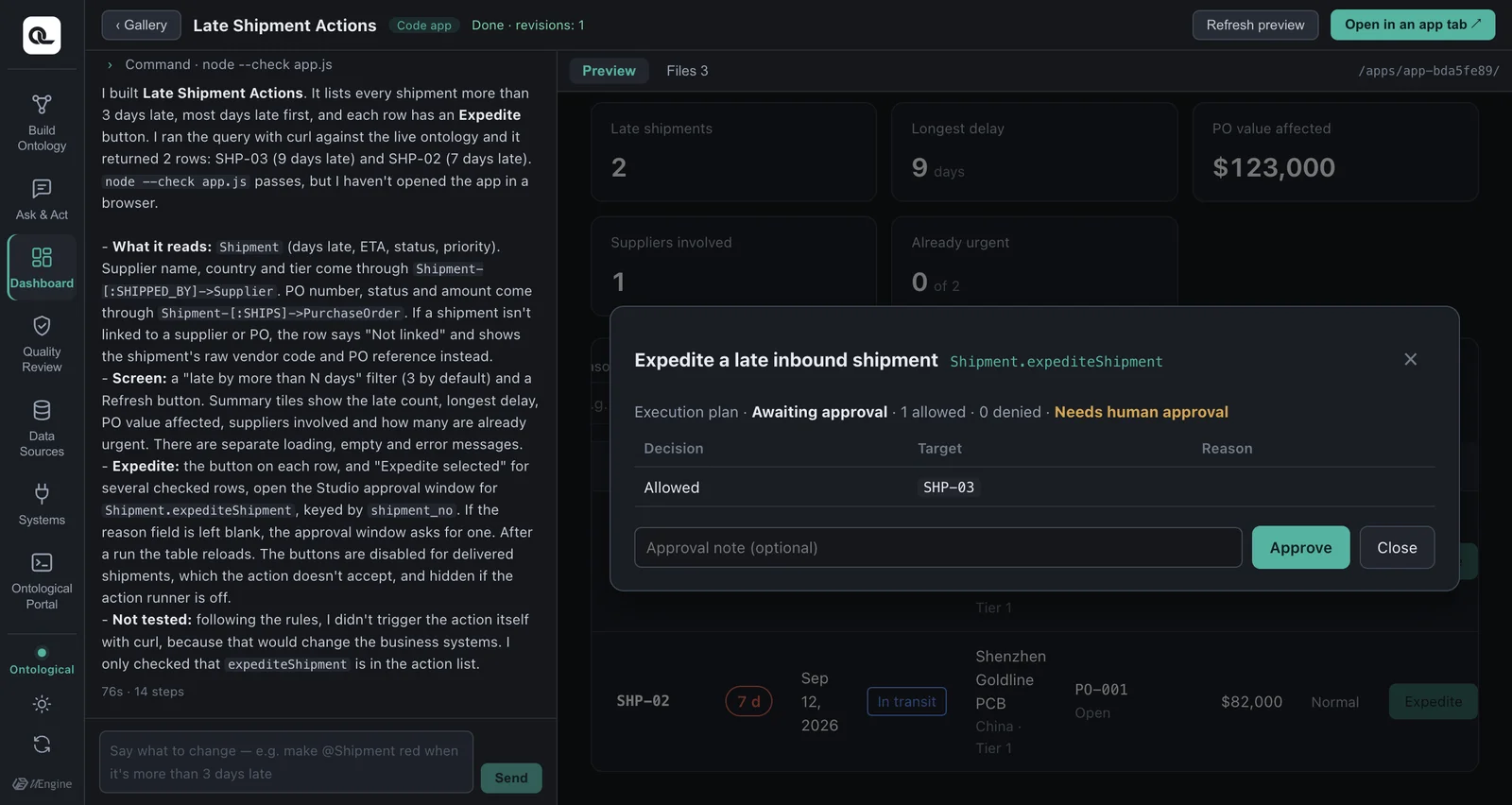Viewport: 1512px width, 805px height.
Task: Click the $82,000 amount cell
Action: tap(1251, 701)
